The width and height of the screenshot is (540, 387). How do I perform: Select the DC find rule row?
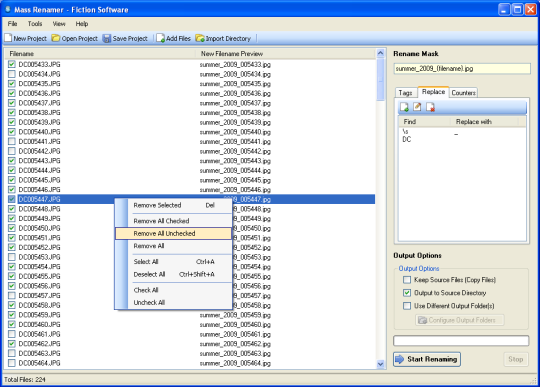tap(462, 139)
